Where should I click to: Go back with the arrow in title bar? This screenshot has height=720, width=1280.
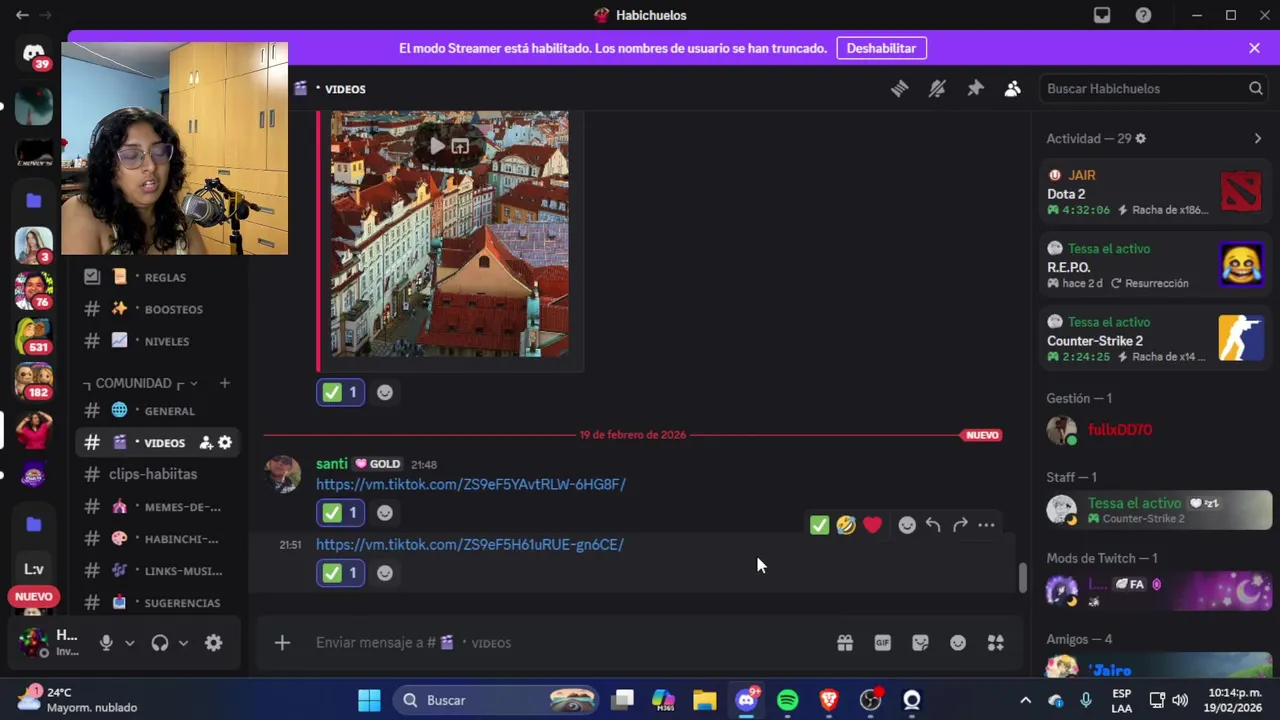tap(22, 15)
